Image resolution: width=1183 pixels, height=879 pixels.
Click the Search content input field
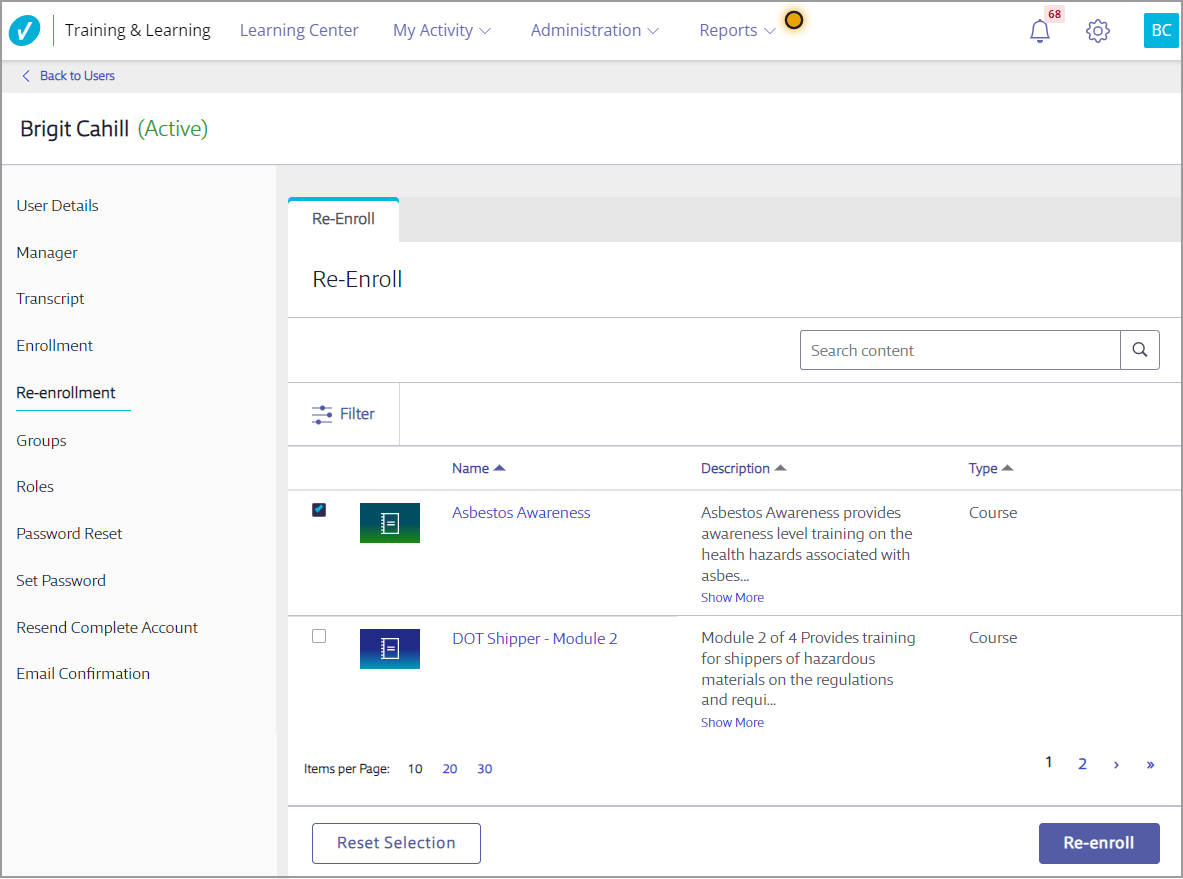click(x=960, y=351)
